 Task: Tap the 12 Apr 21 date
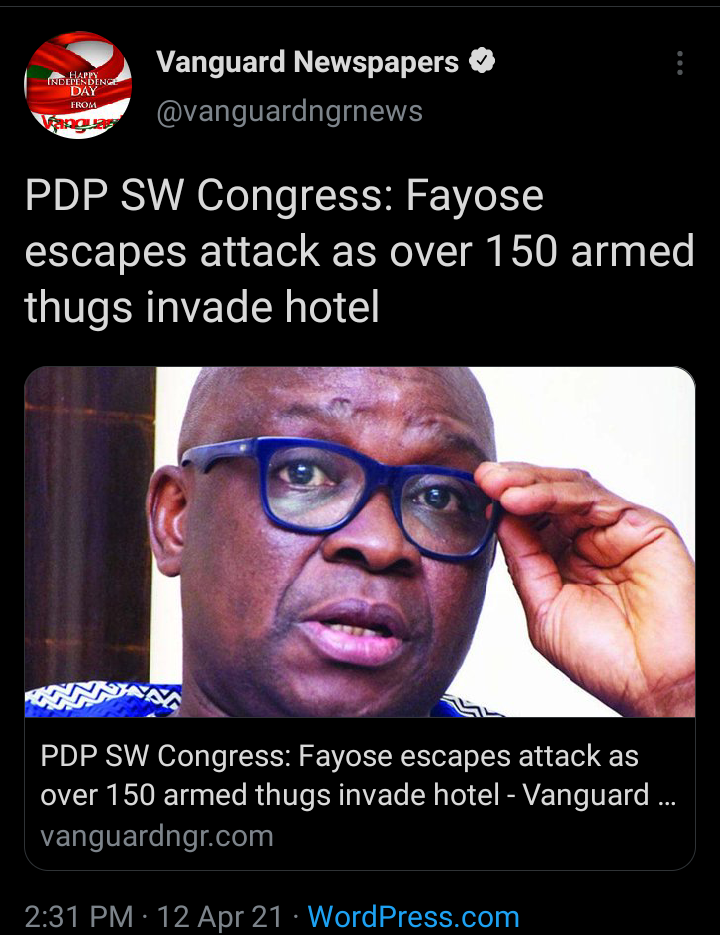(219, 917)
